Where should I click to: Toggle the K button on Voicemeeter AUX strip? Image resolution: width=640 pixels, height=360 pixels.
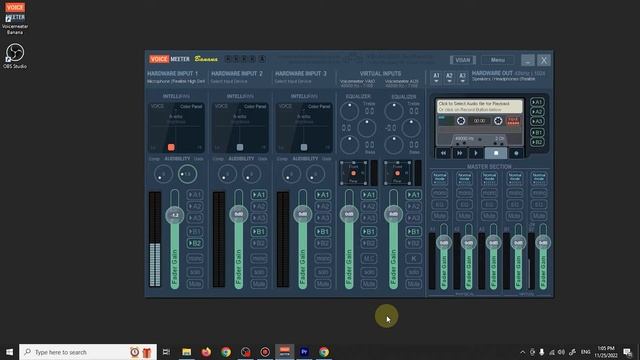click(413, 258)
